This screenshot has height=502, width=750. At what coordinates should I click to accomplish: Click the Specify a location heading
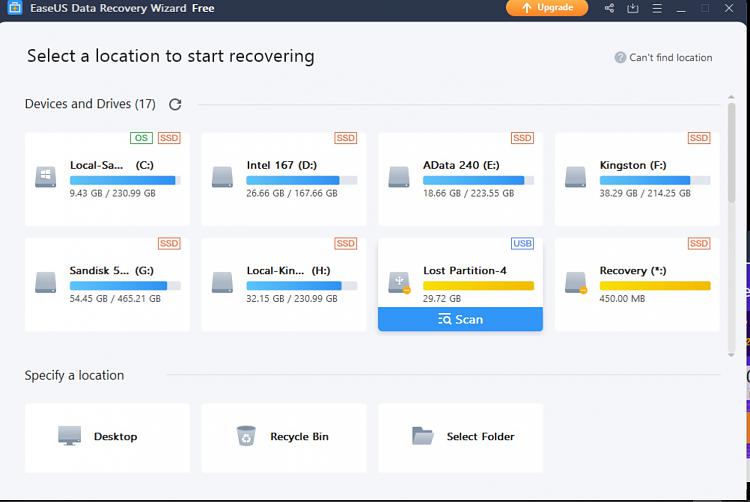[74, 375]
